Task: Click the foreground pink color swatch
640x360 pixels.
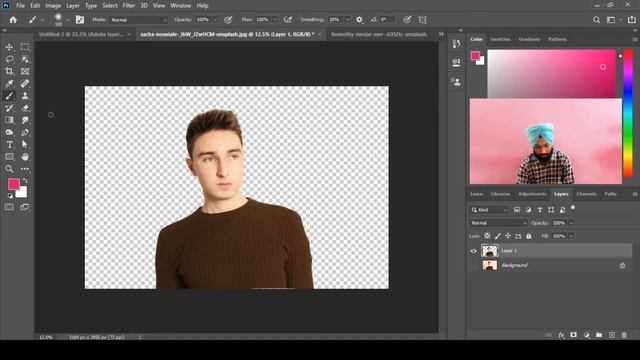Action: tap(13, 184)
